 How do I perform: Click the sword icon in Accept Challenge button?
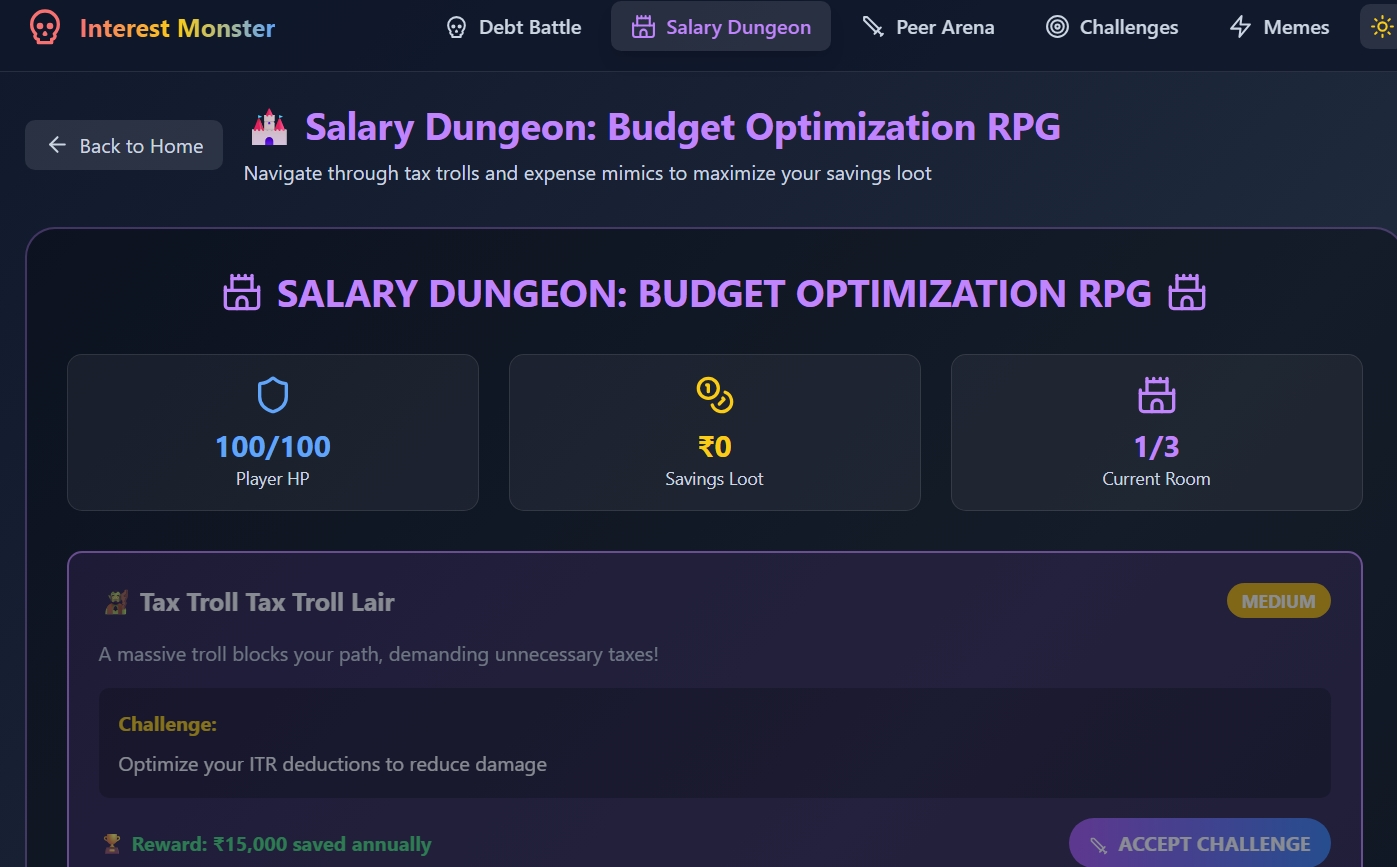tap(1099, 845)
